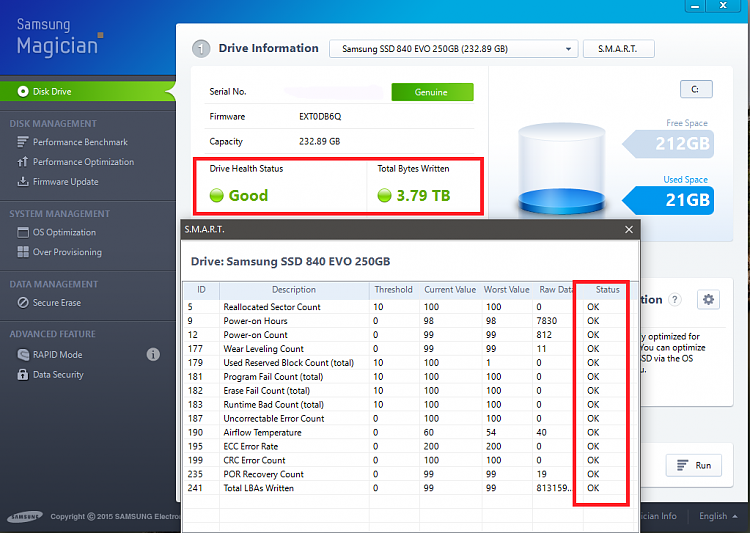Select the CRC Error Count row
Screen dimensions: 750x533
410,460
